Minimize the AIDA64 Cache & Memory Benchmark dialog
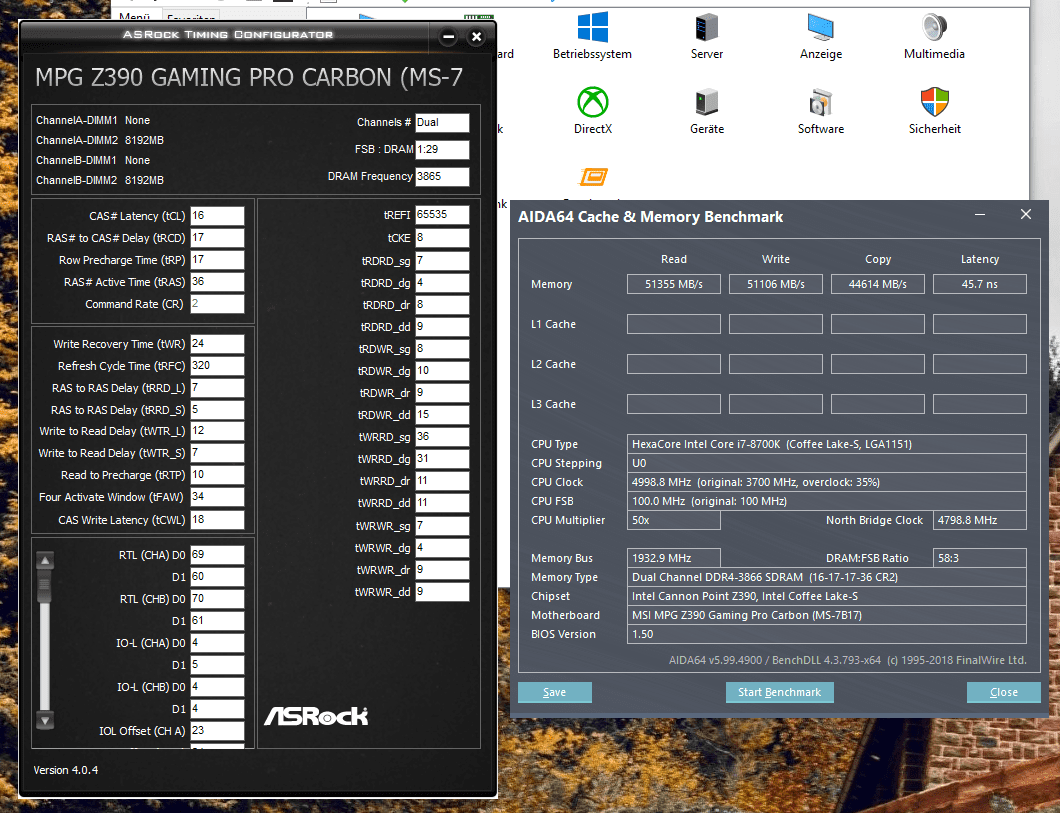This screenshot has width=1060, height=813. [980, 215]
